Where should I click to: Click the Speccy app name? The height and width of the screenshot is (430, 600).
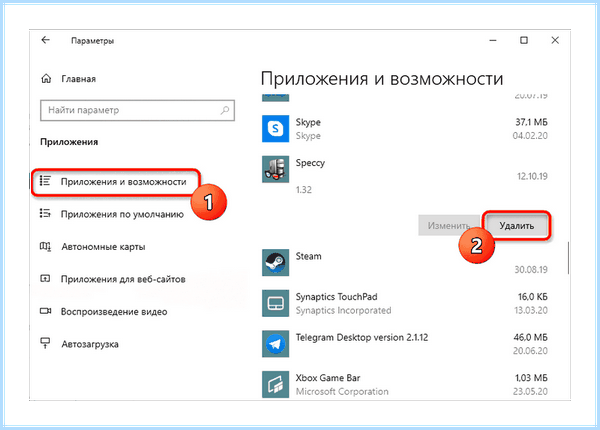pyautogui.click(x=310, y=163)
